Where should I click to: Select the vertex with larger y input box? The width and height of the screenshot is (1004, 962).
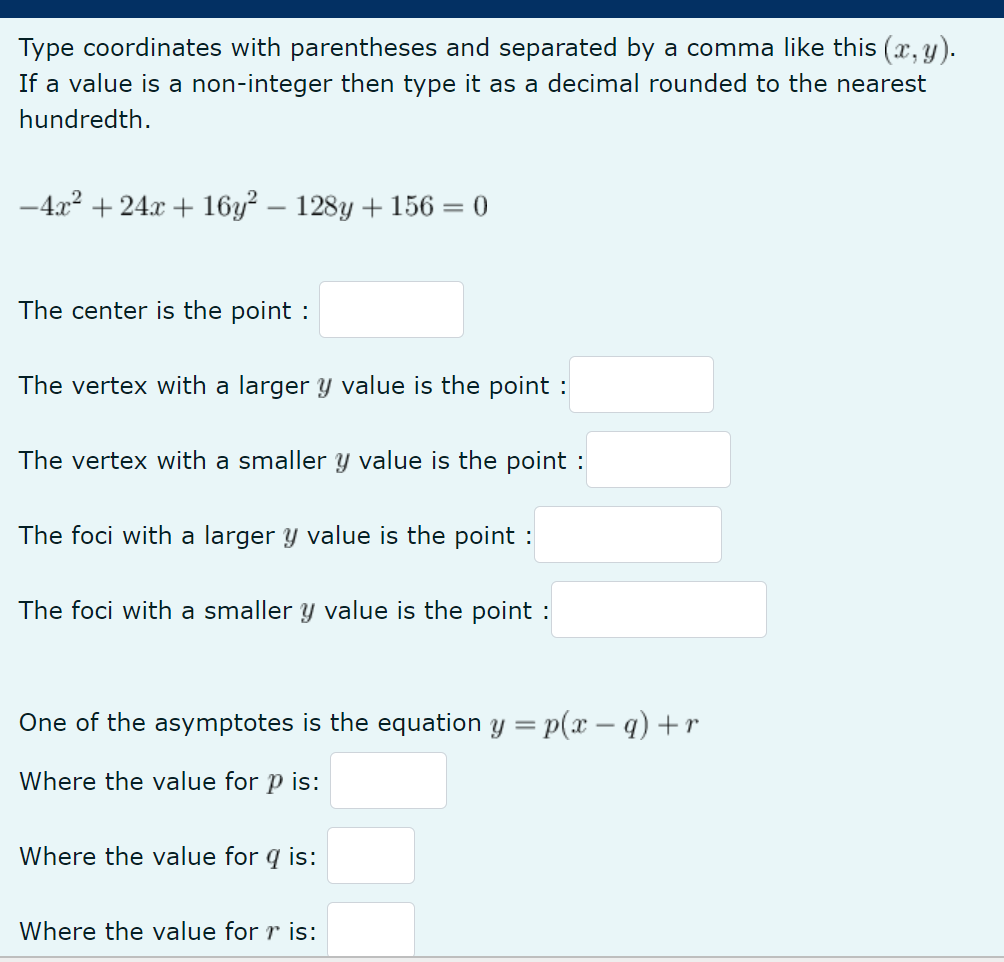coord(641,384)
